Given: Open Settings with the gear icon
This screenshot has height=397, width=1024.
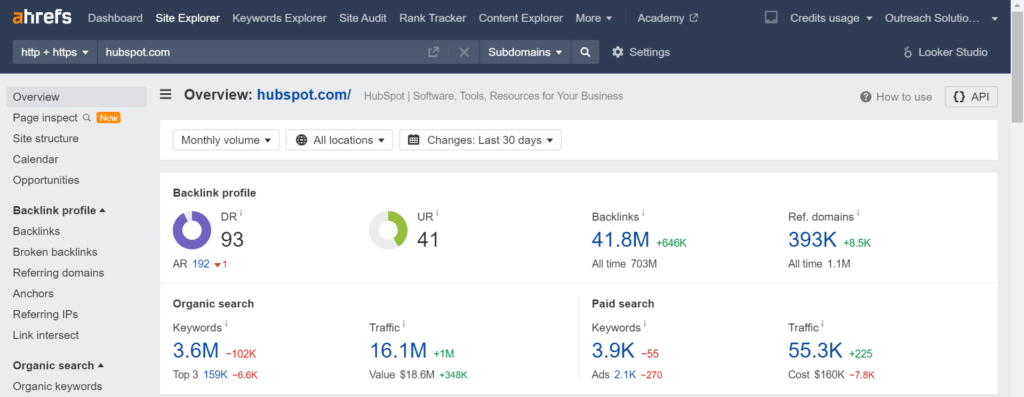Looking at the screenshot, I should (x=641, y=52).
